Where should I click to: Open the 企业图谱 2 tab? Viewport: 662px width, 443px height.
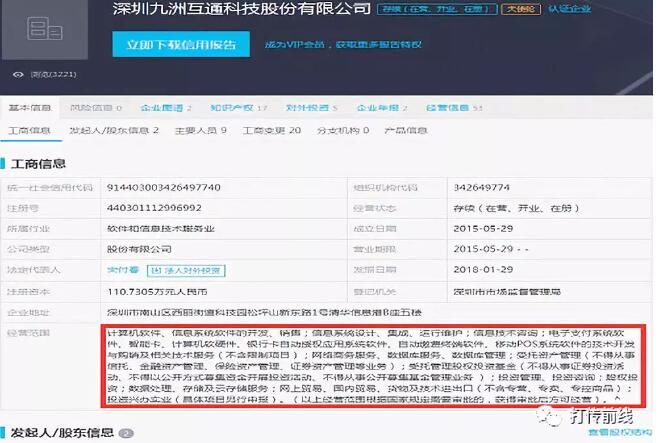166,108
